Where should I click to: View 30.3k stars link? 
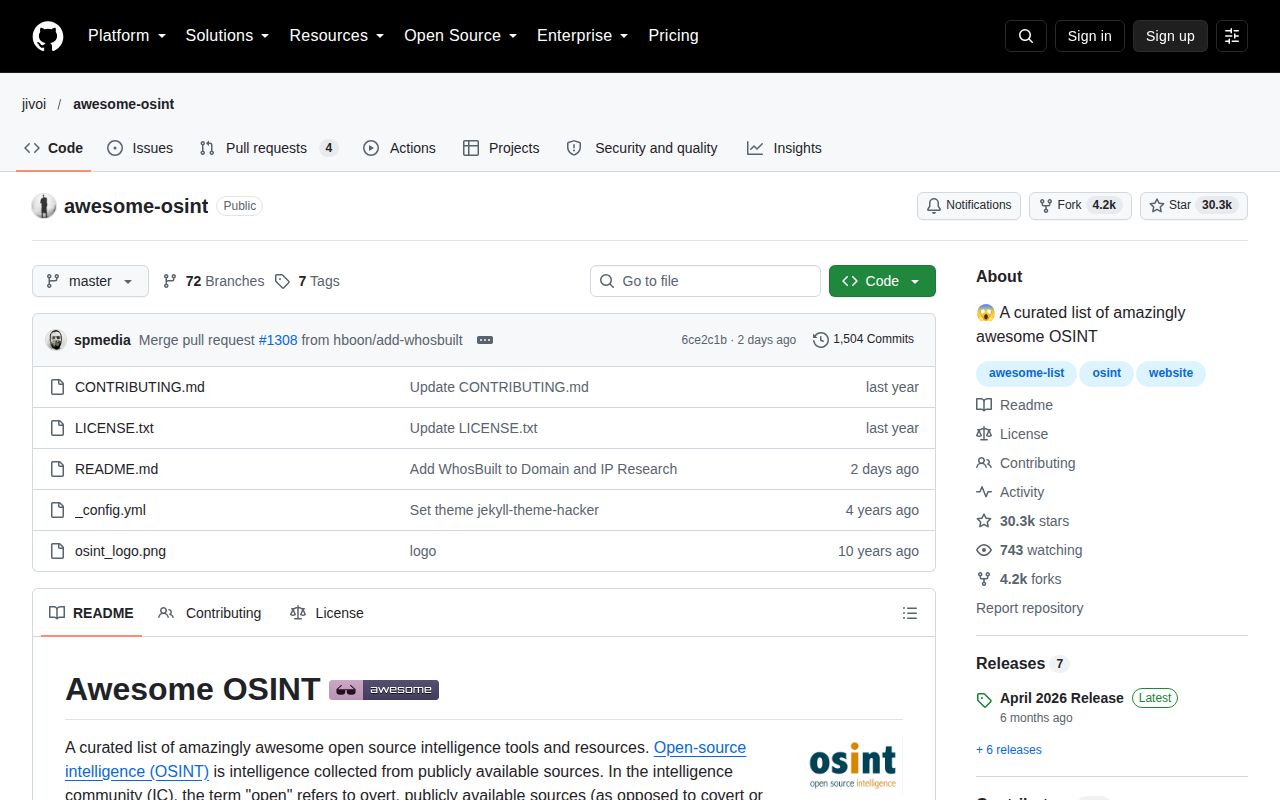coord(1023,521)
